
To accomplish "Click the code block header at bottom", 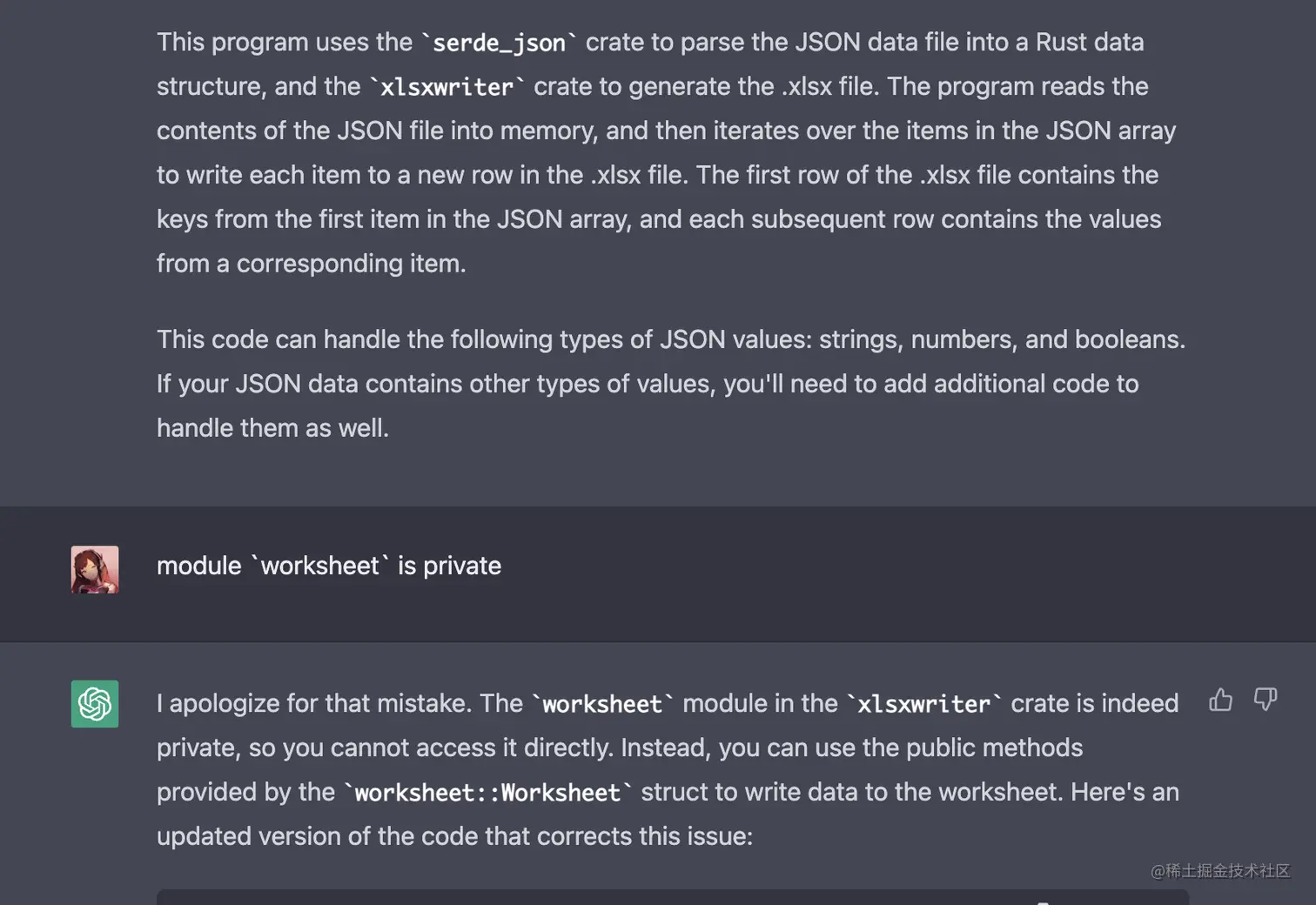I will (x=673, y=897).
